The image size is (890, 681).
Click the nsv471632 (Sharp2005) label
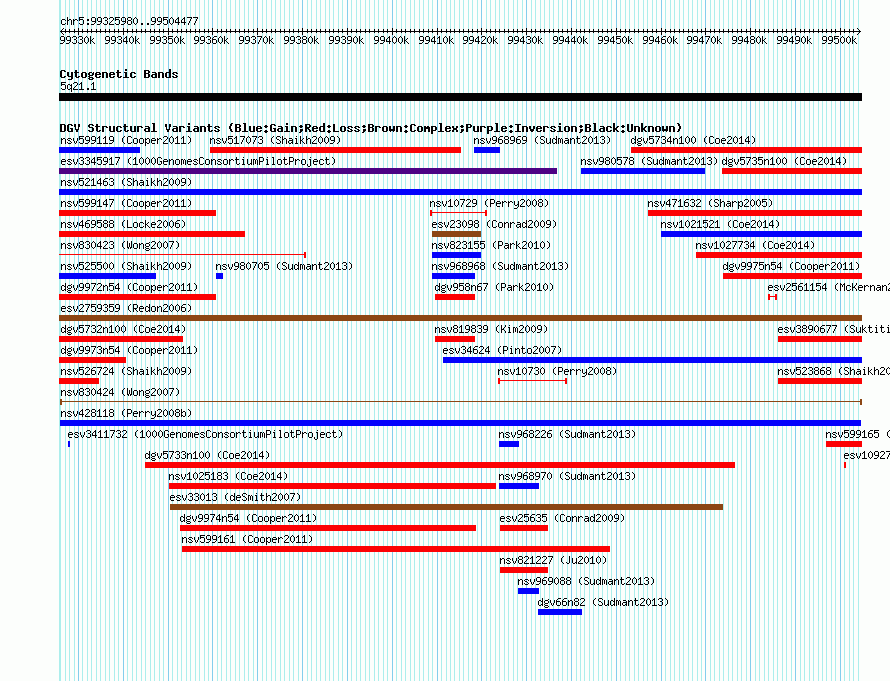(710, 203)
